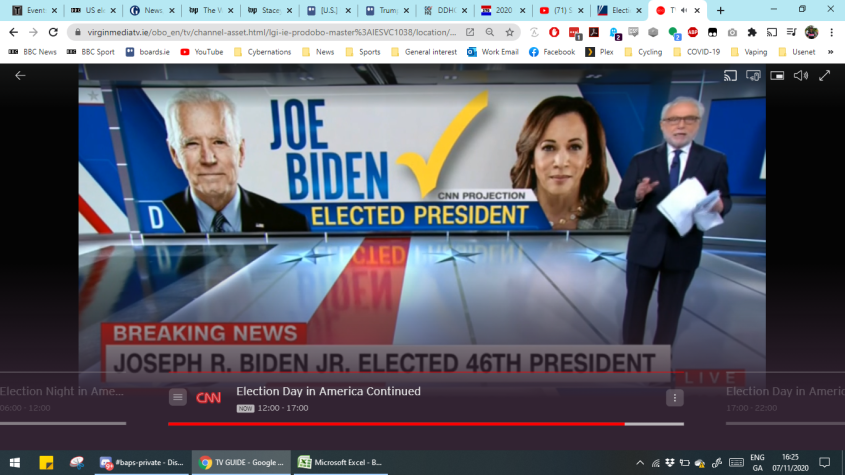845x475 pixels.
Task: Open the YouTube bookmark
Action: [202, 52]
